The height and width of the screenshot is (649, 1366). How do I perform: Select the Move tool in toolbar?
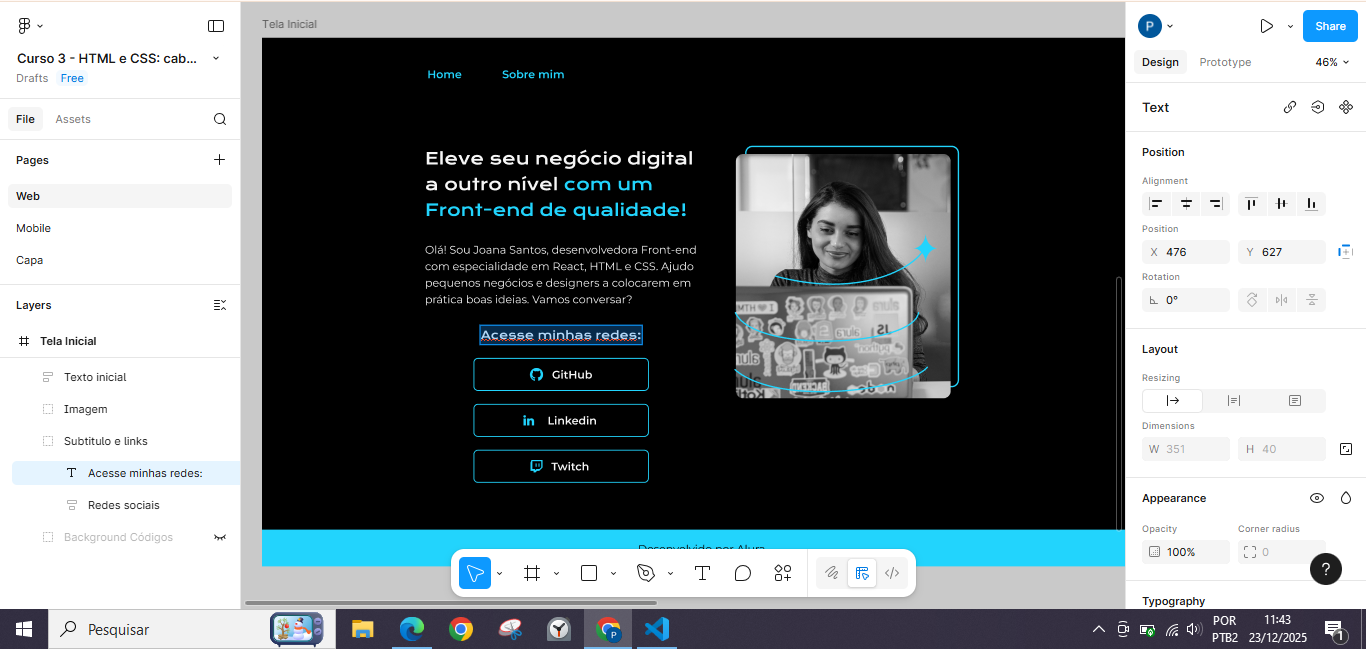click(x=475, y=573)
